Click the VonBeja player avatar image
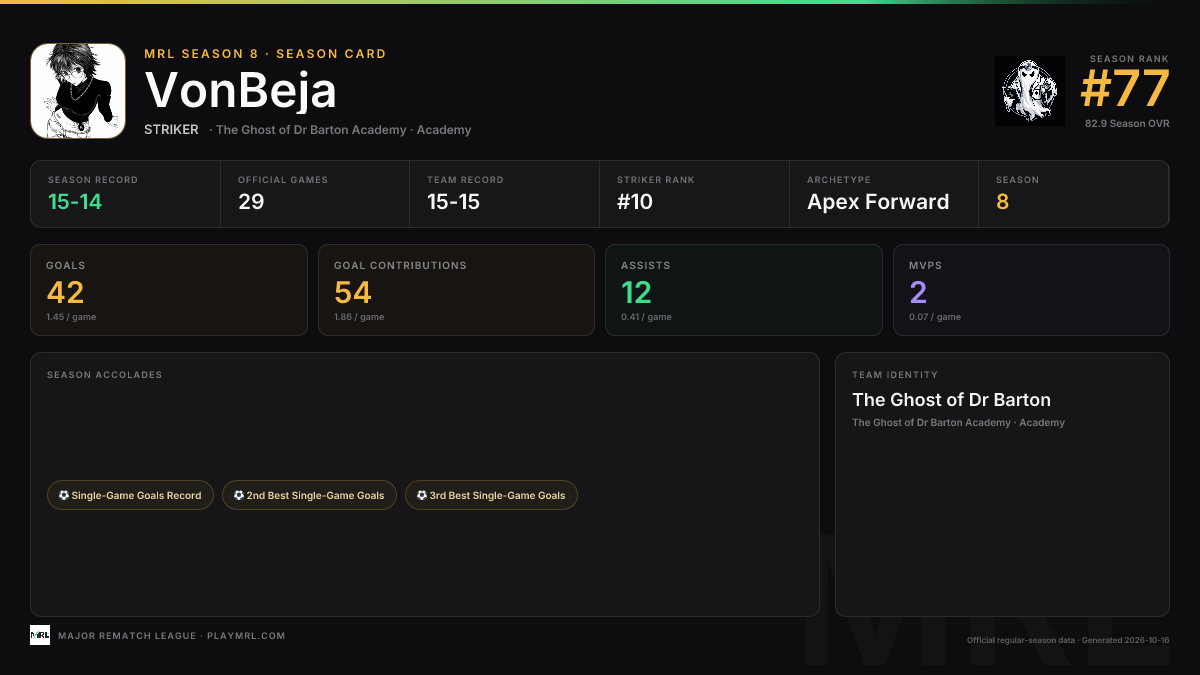Viewport: 1200px width, 675px height. click(x=78, y=91)
